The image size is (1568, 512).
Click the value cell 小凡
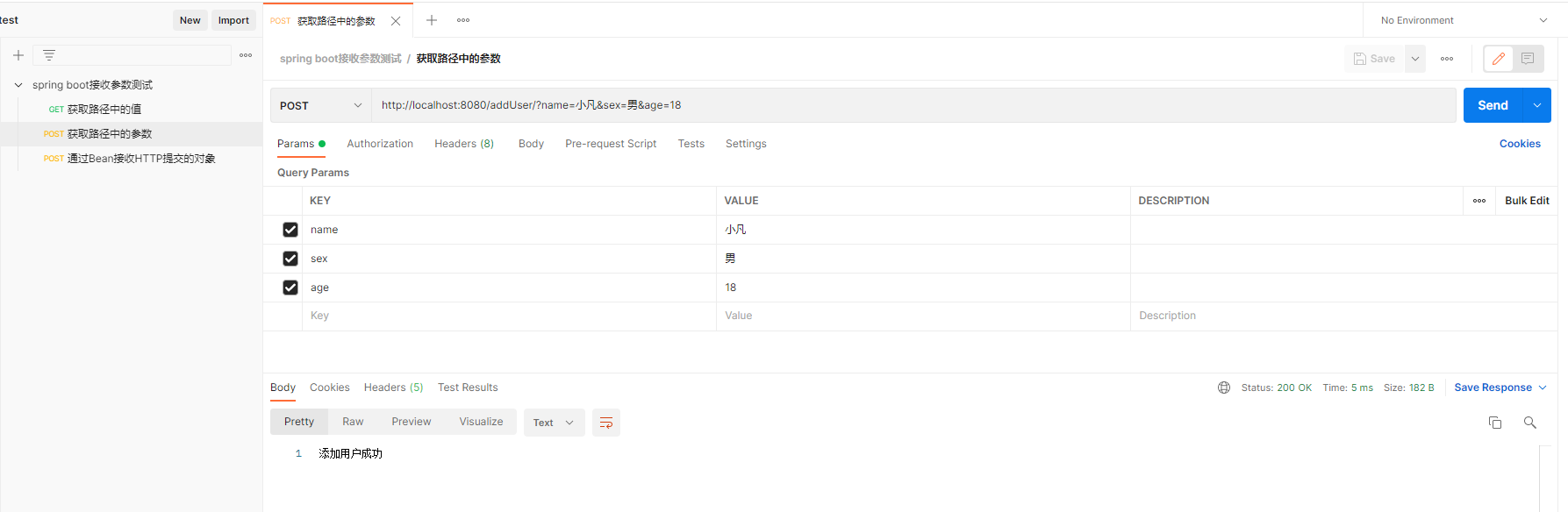coord(923,230)
